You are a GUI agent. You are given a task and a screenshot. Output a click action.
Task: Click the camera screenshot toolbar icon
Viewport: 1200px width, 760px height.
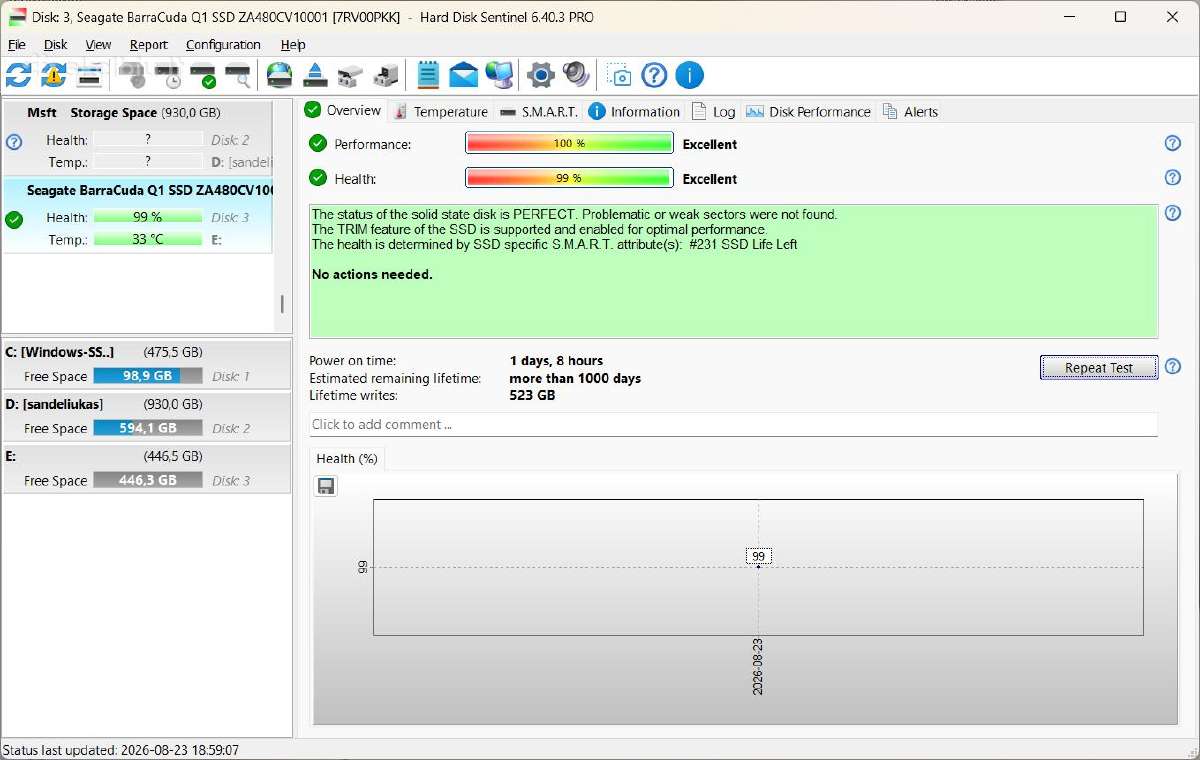pos(620,75)
